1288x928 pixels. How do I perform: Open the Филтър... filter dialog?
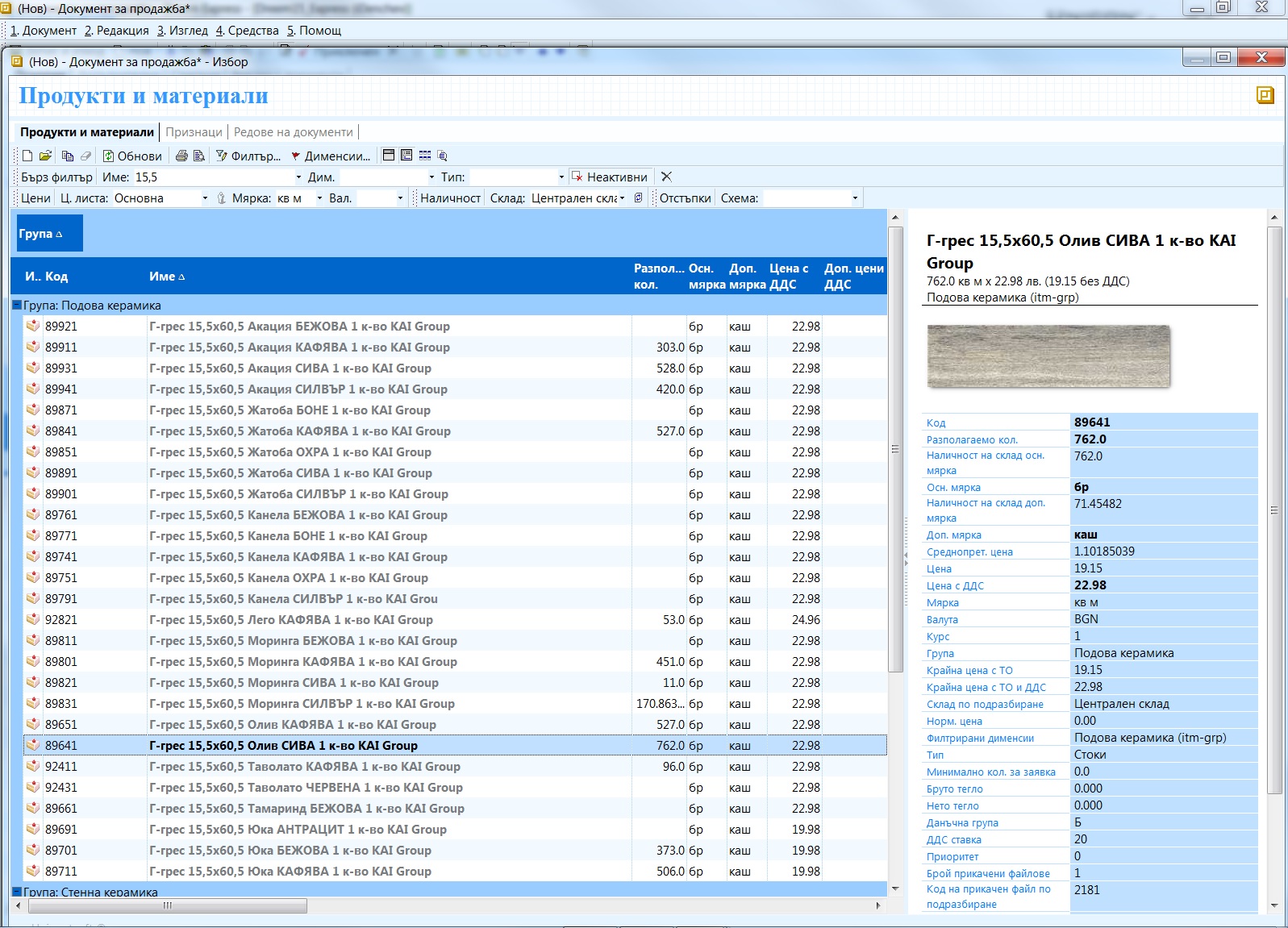click(248, 156)
